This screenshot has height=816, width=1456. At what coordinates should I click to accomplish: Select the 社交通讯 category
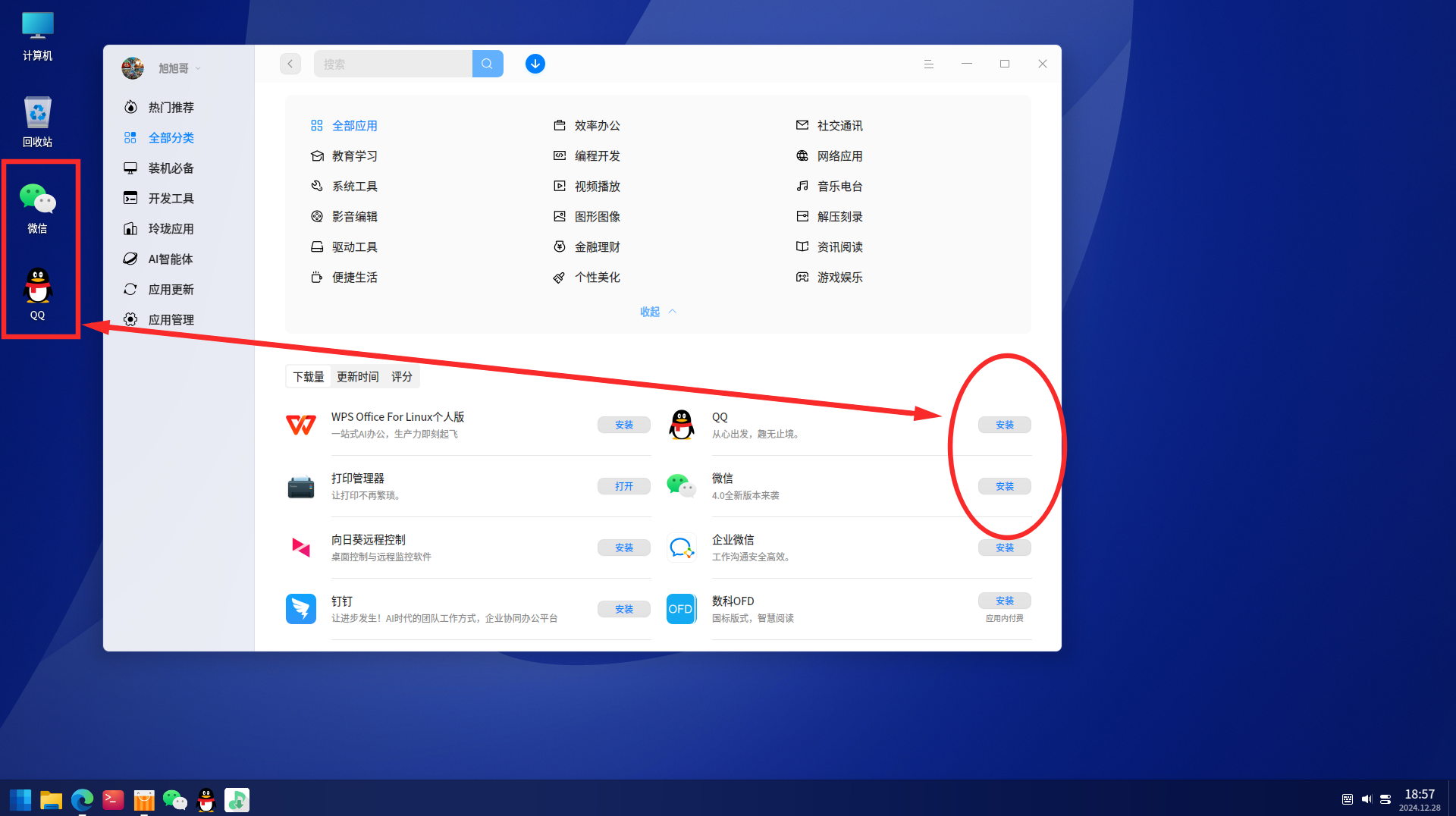(x=830, y=125)
